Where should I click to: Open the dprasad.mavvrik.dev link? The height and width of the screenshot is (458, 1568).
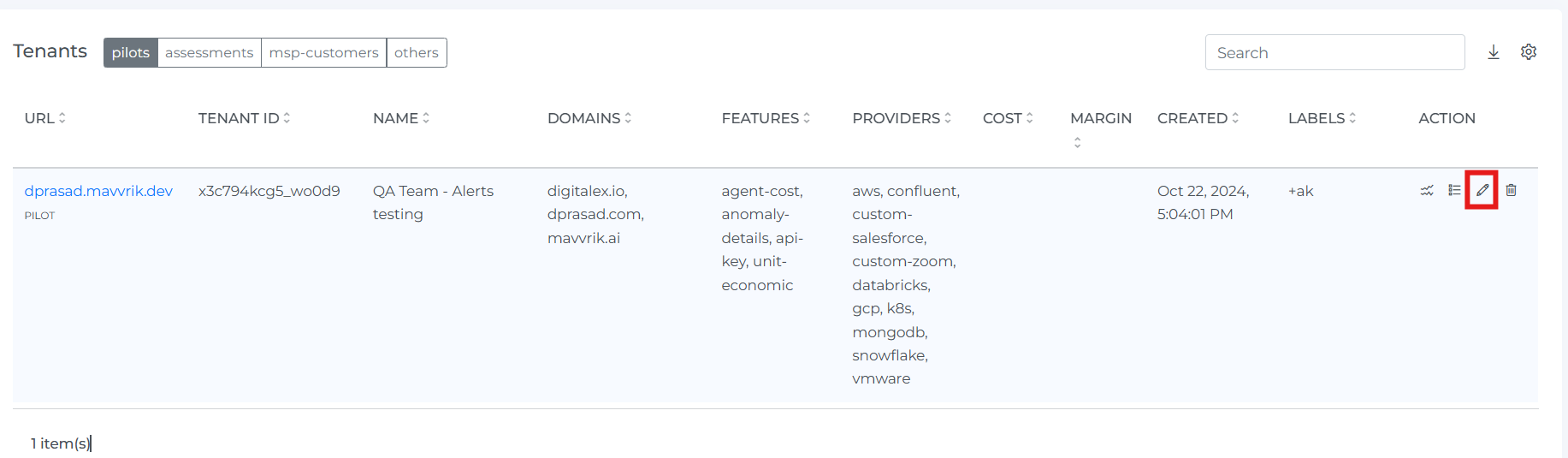pos(98,191)
